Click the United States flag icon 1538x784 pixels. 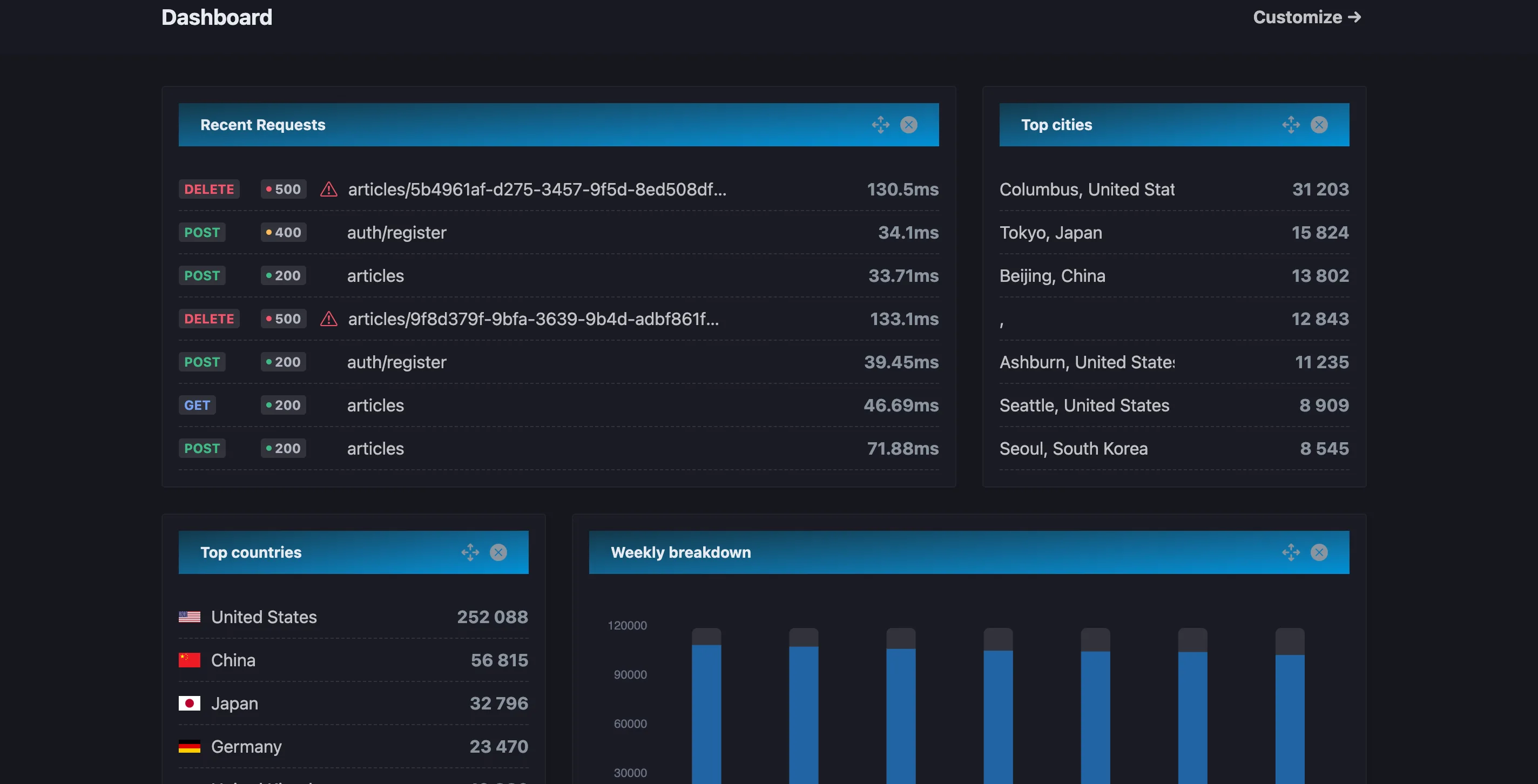(189, 617)
